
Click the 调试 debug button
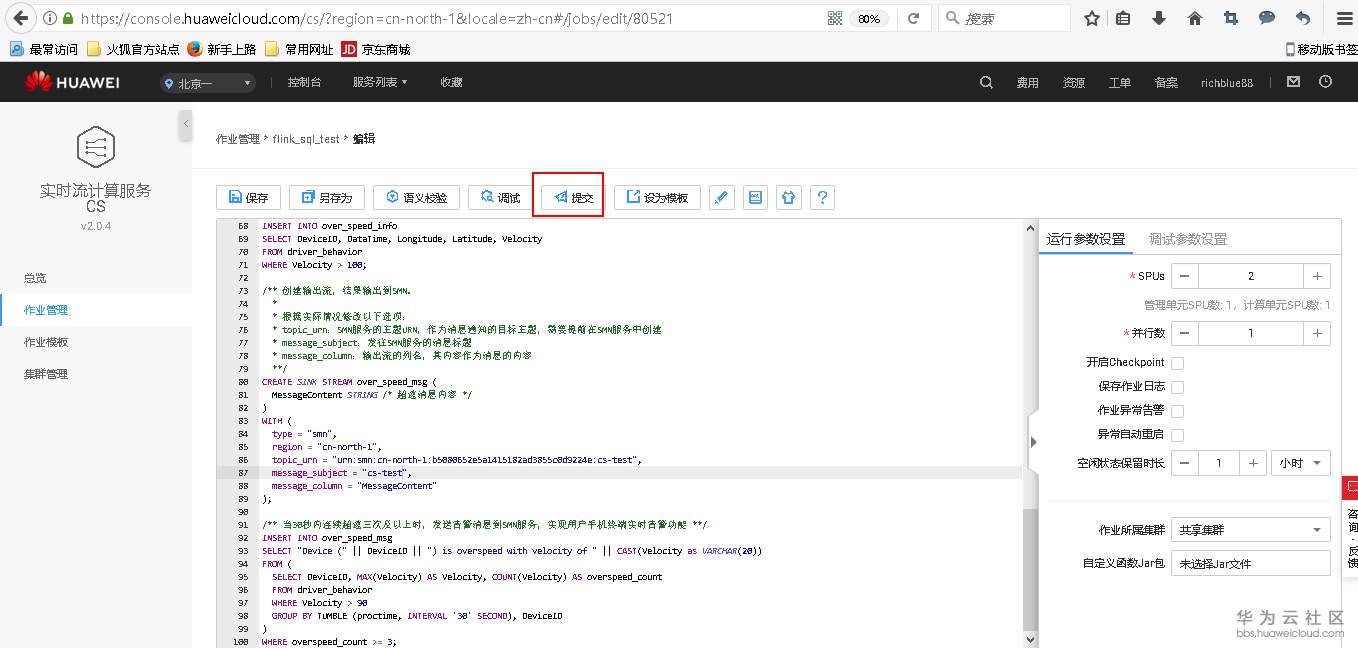click(x=500, y=197)
